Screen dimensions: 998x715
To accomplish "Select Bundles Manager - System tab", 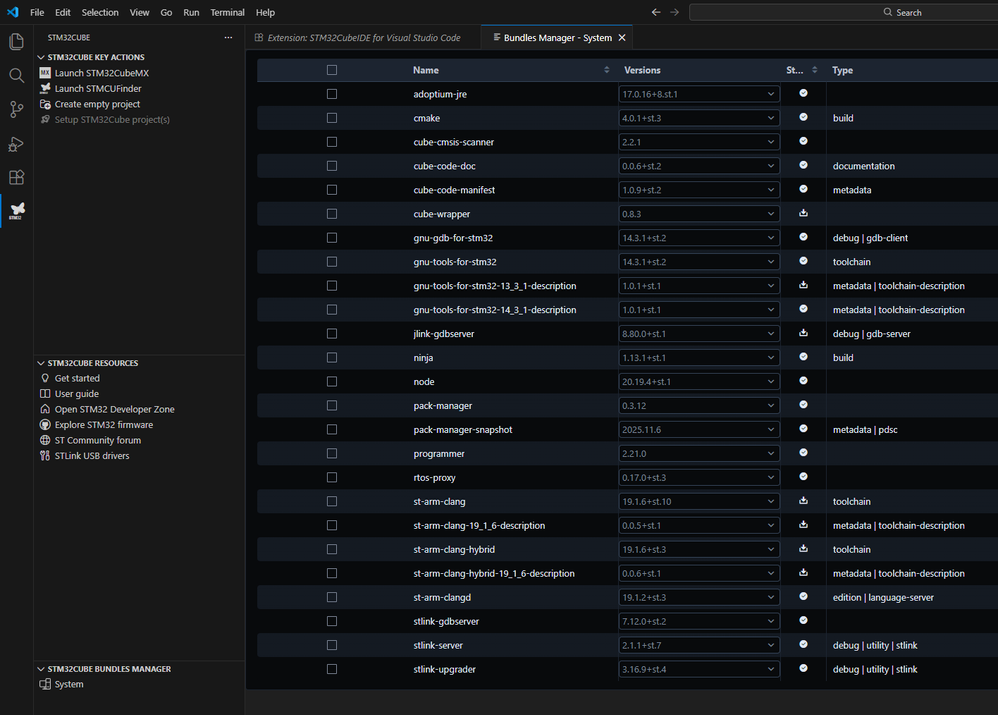I will (557, 38).
